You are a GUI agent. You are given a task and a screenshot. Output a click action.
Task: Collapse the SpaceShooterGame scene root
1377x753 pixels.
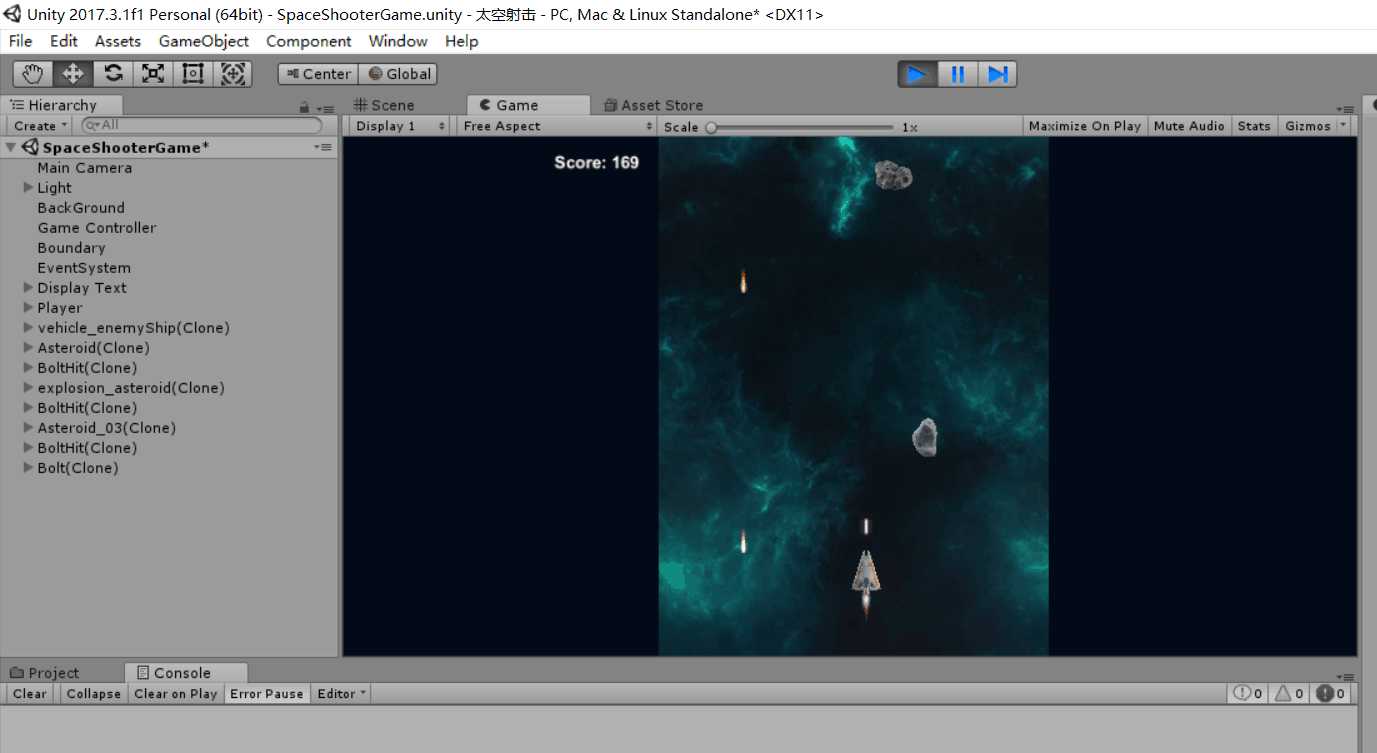[11, 148]
